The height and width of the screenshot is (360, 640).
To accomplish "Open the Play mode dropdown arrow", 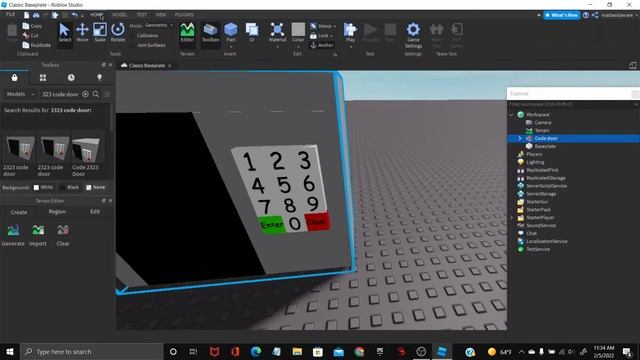I will pos(350,47).
